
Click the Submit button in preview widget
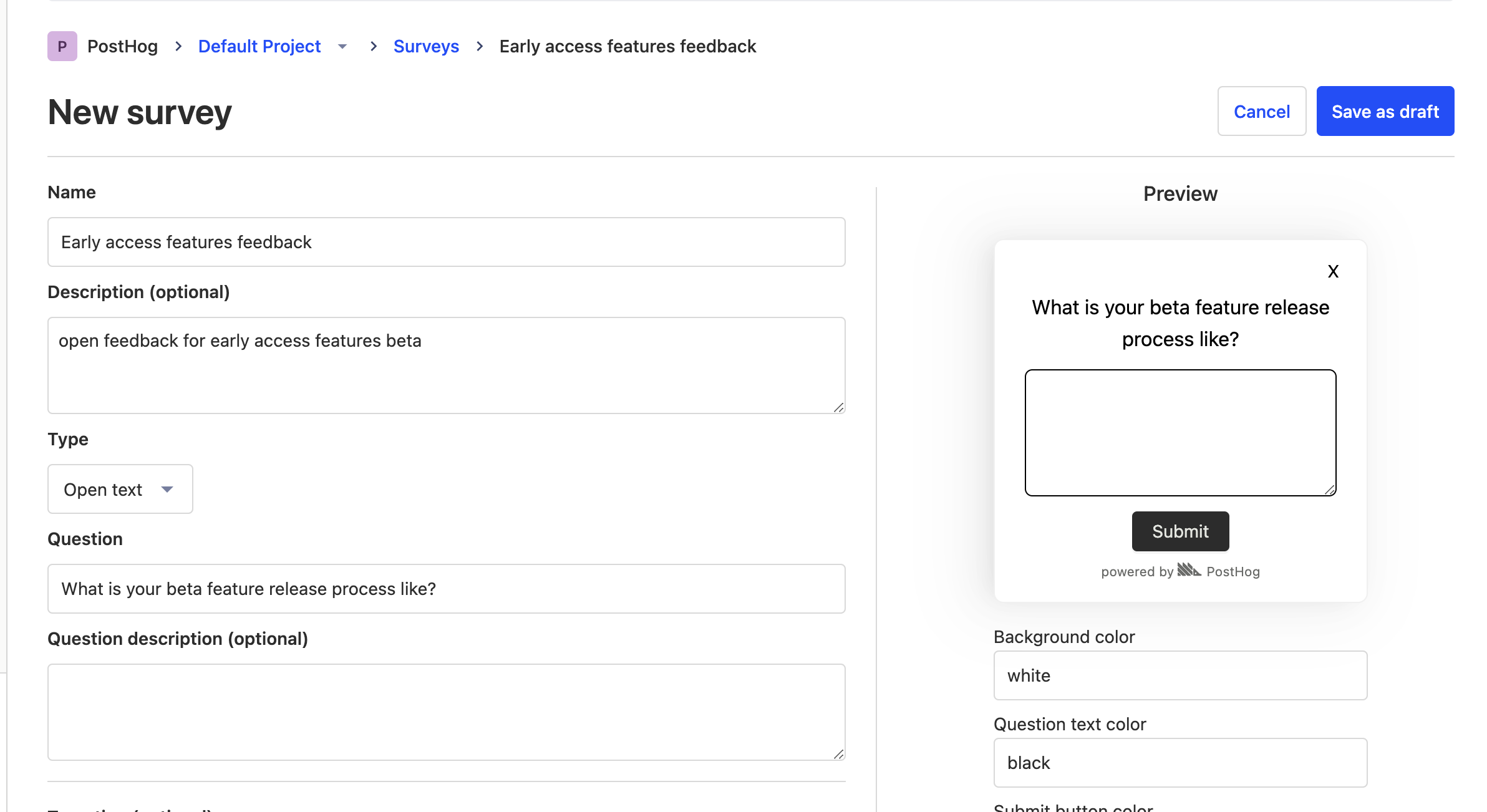pyautogui.click(x=1181, y=531)
